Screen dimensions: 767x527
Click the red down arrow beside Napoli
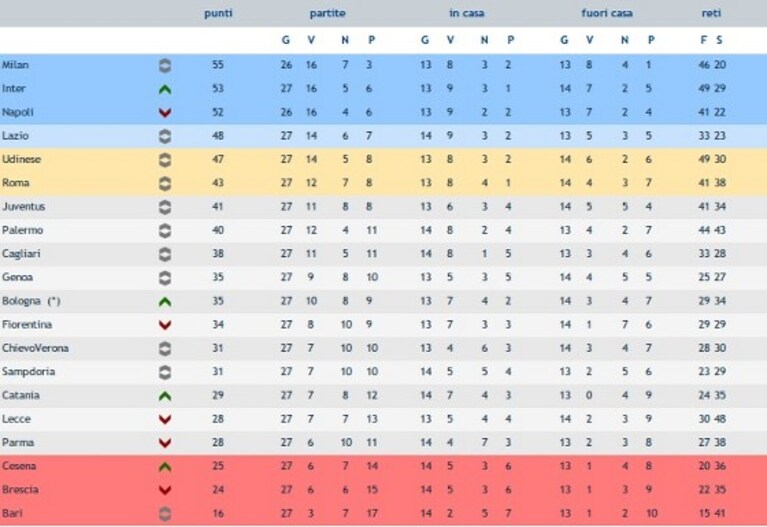(x=165, y=113)
